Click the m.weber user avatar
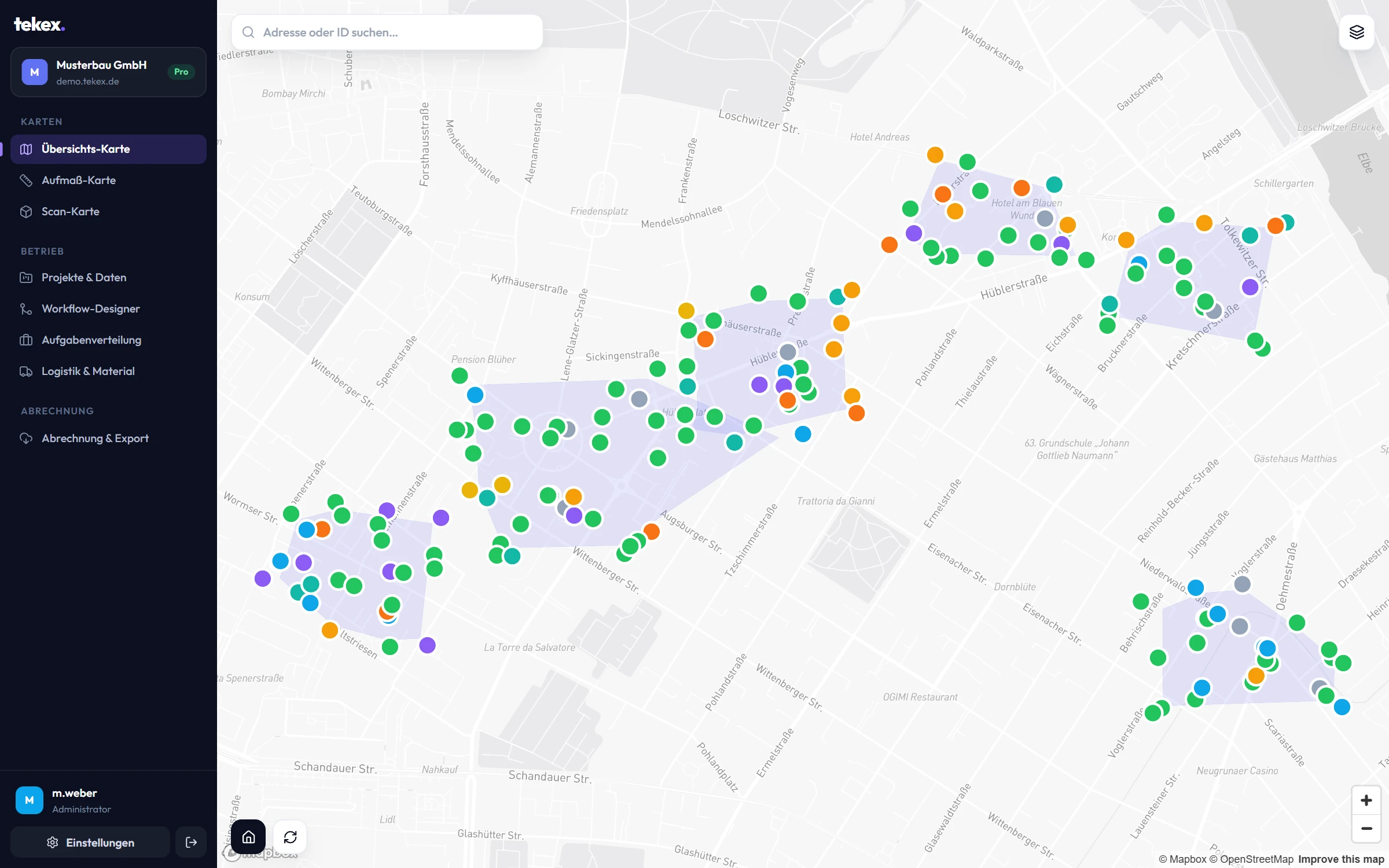 [x=30, y=800]
